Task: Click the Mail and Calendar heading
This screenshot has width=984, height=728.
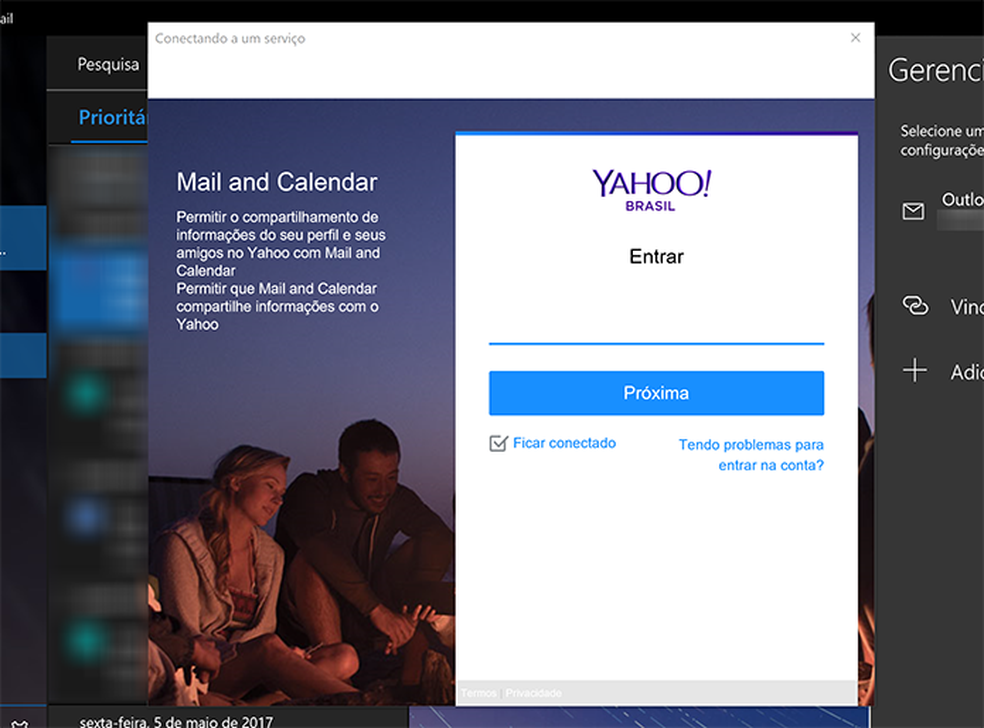Action: [277, 182]
